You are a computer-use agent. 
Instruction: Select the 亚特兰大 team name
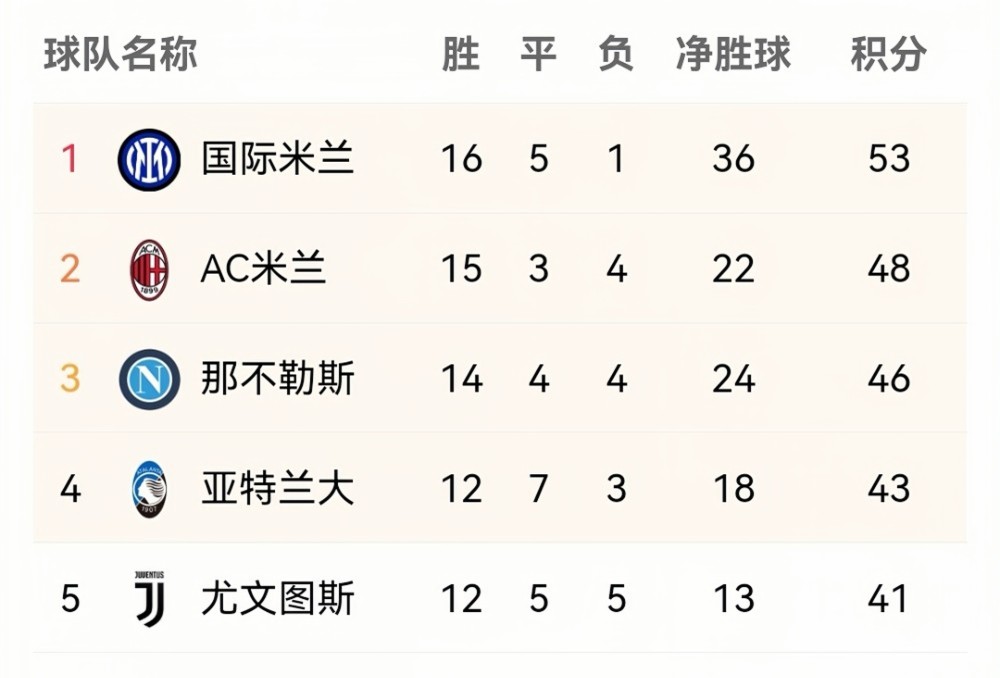(277, 489)
